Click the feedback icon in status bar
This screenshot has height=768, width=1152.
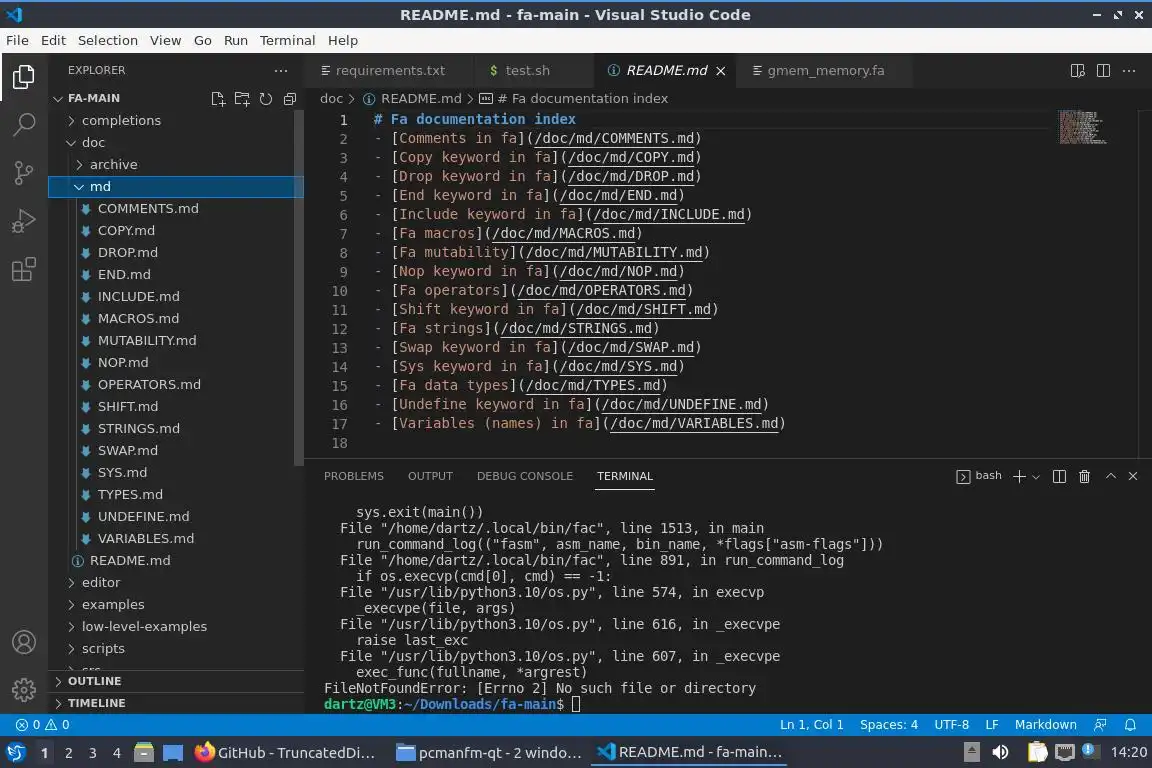tap(1100, 725)
